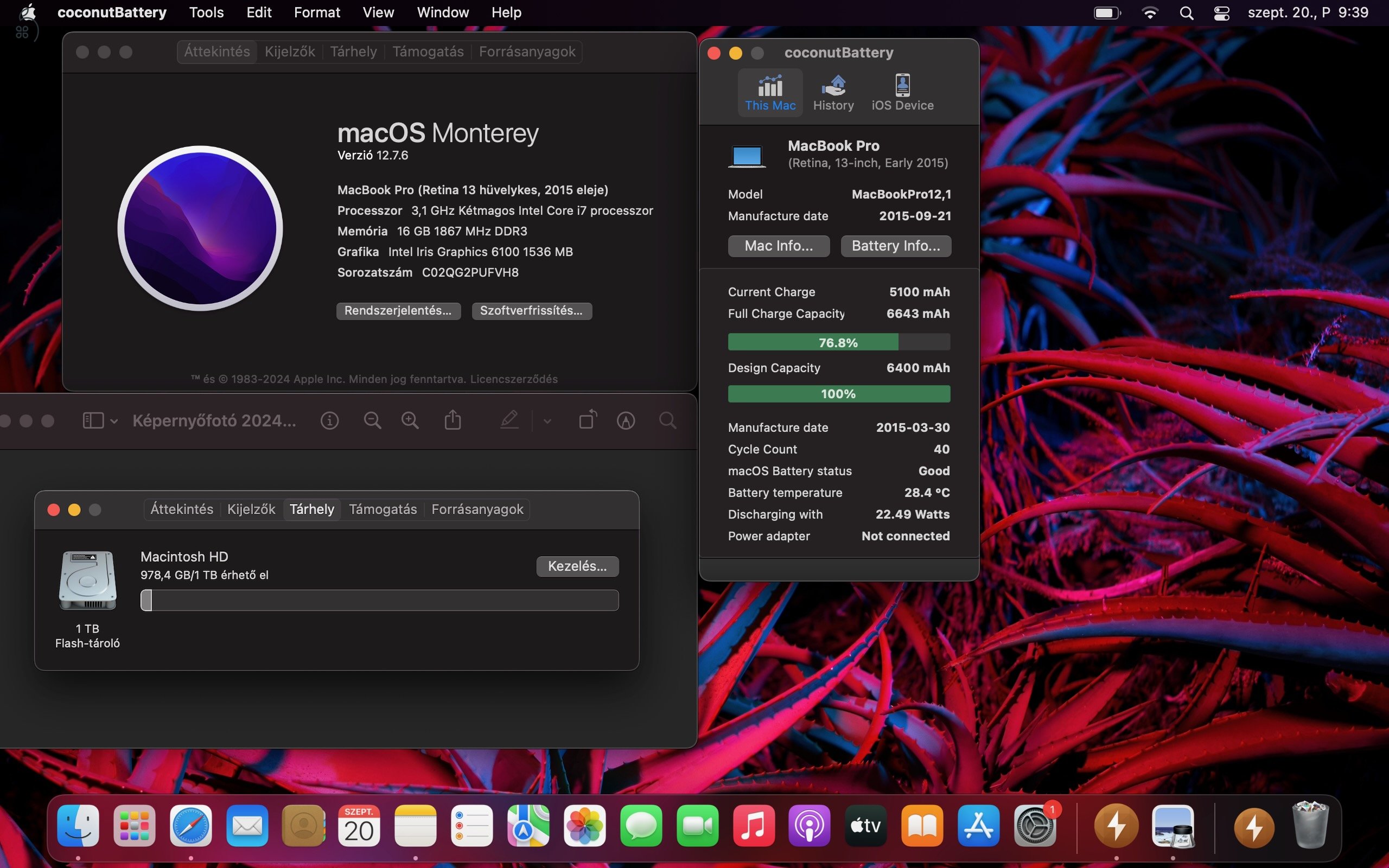1389x868 pixels.
Task: Click the search icon in Preview toolbar
Action: (667, 421)
